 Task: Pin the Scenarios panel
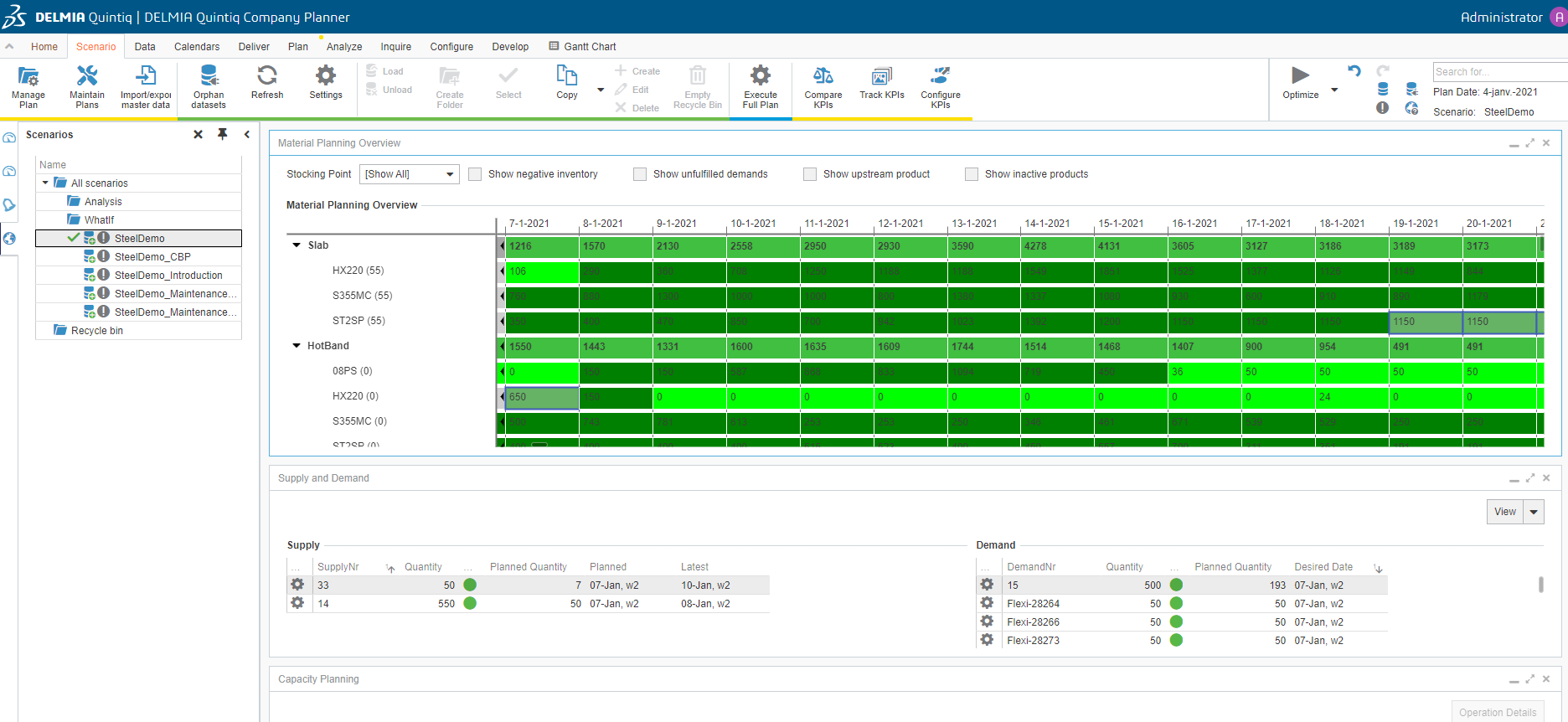coord(223,134)
